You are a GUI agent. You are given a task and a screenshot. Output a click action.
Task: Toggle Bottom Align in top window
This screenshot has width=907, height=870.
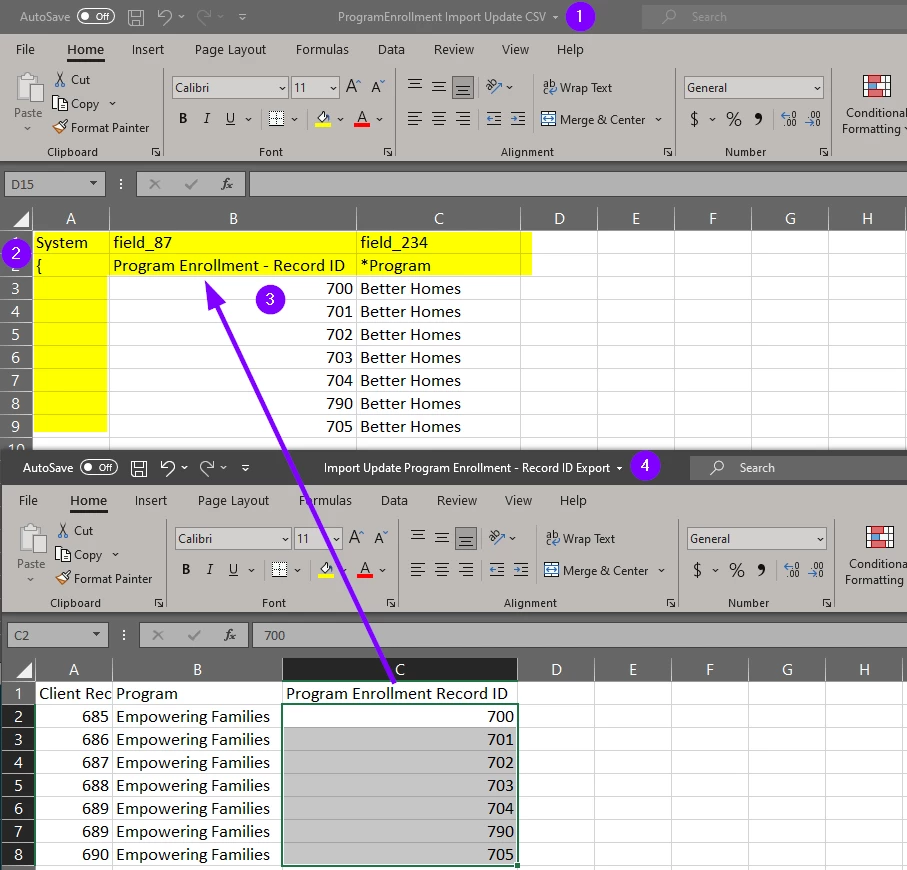(x=463, y=87)
